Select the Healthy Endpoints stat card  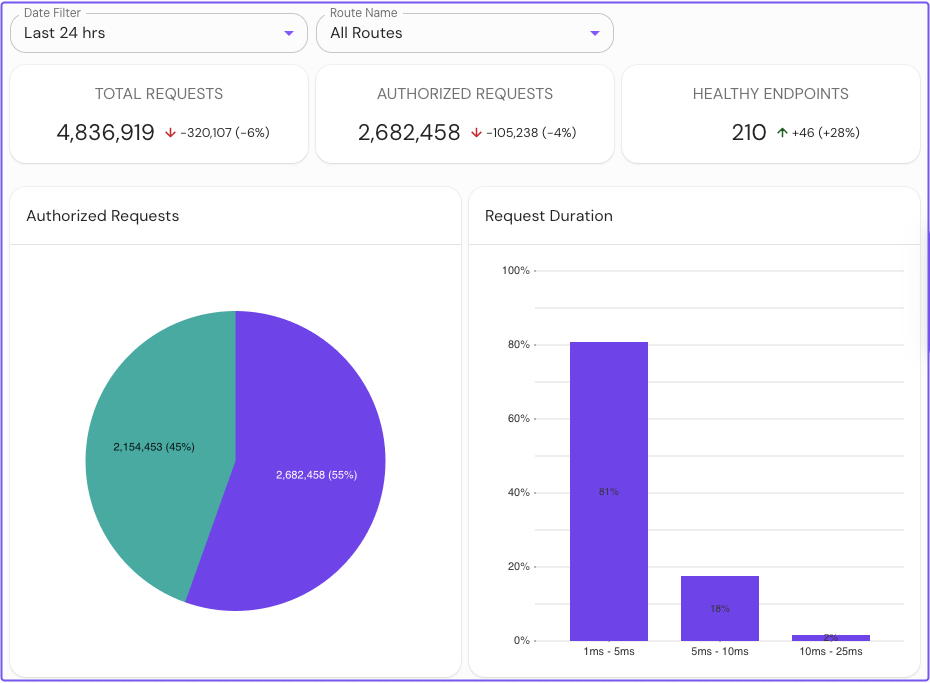(771, 113)
